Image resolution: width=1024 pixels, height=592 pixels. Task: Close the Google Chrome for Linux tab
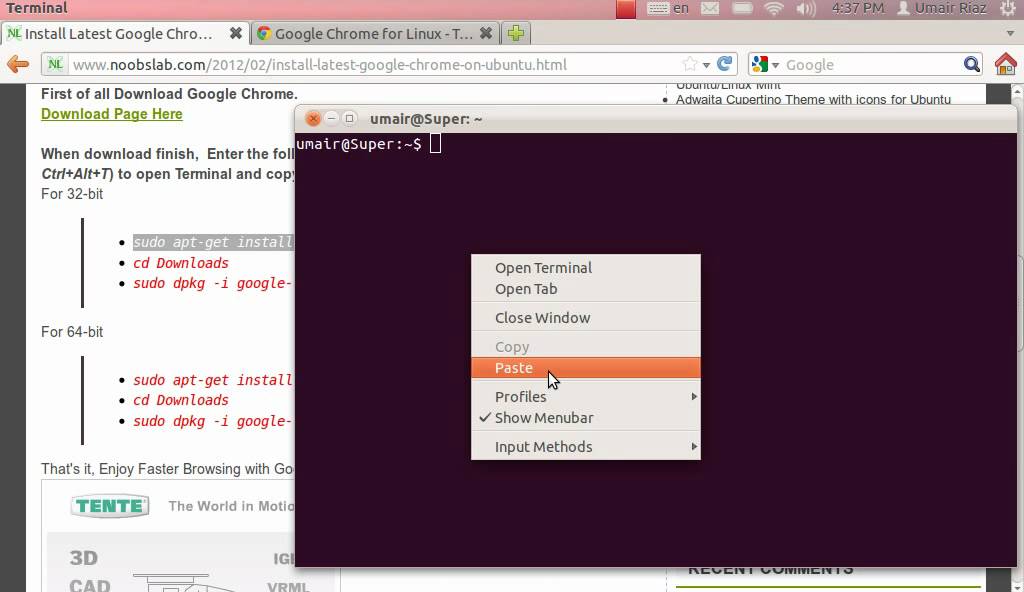coord(486,33)
